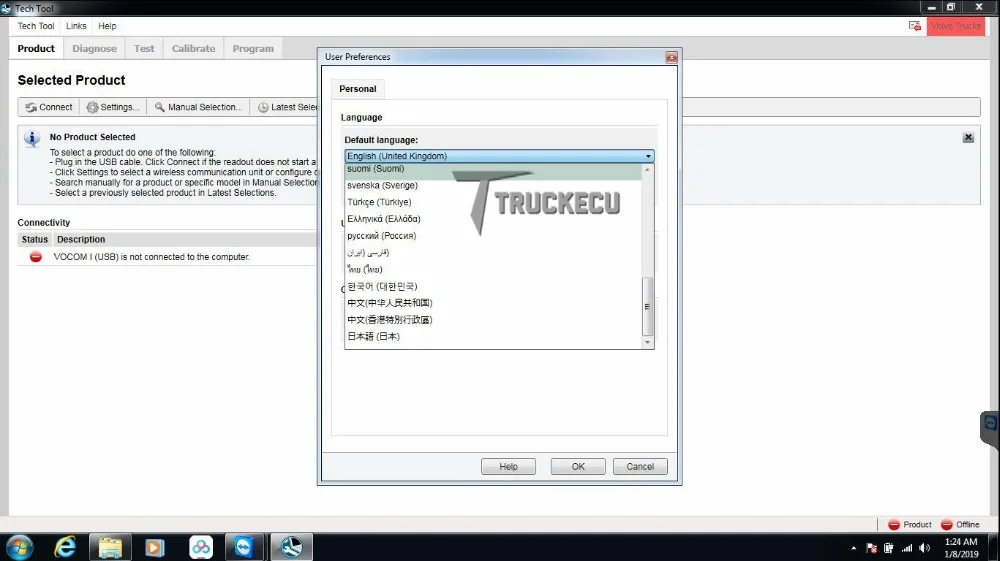
Task: Choose Türkçe (Türkiye) language
Action: pyautogui.click(x=493, y=202)
